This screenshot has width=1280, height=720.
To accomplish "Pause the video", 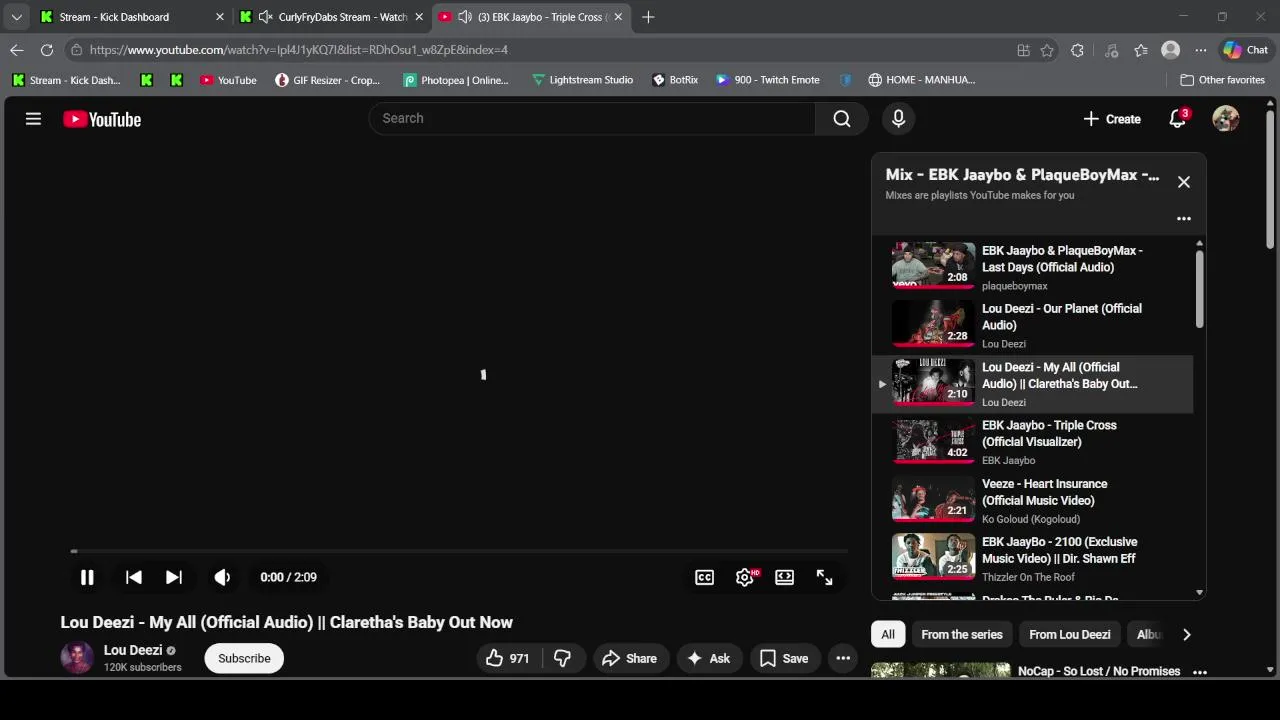I will [x=87, y=577].
